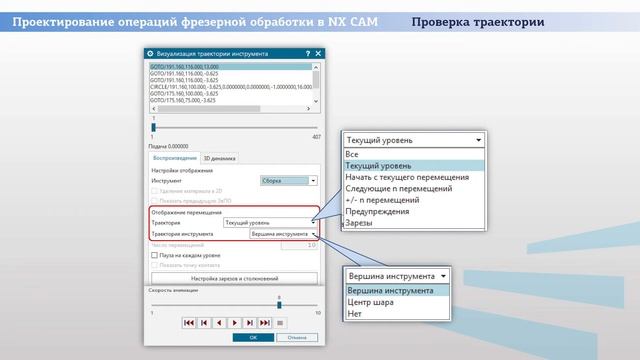The height and width of the screenshot is (360, 640).
Task: Click the 'Отмена' cancel button
Action: [297, 338]
